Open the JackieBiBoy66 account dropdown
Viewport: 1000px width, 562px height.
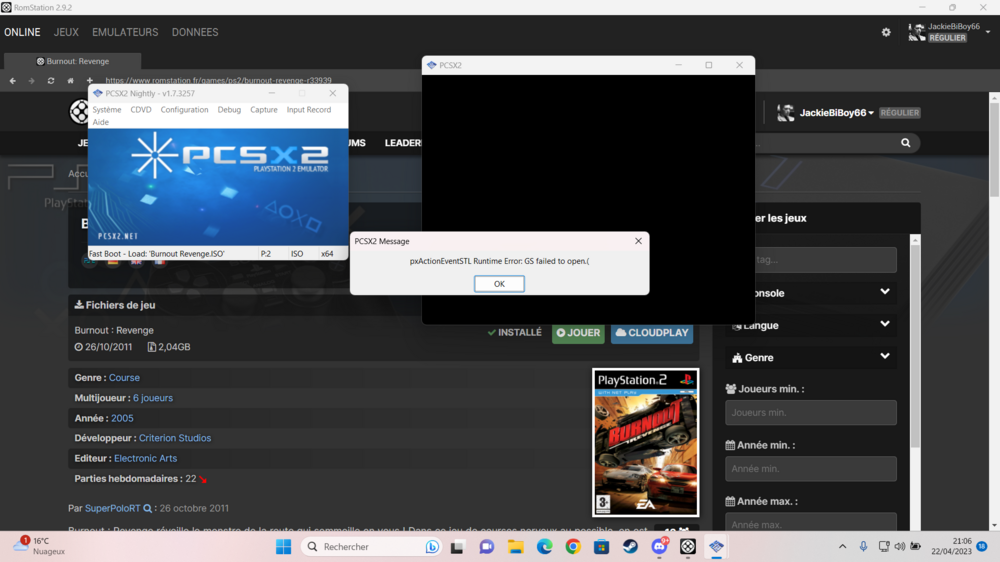pyautogui.click(x=836, y=114)
